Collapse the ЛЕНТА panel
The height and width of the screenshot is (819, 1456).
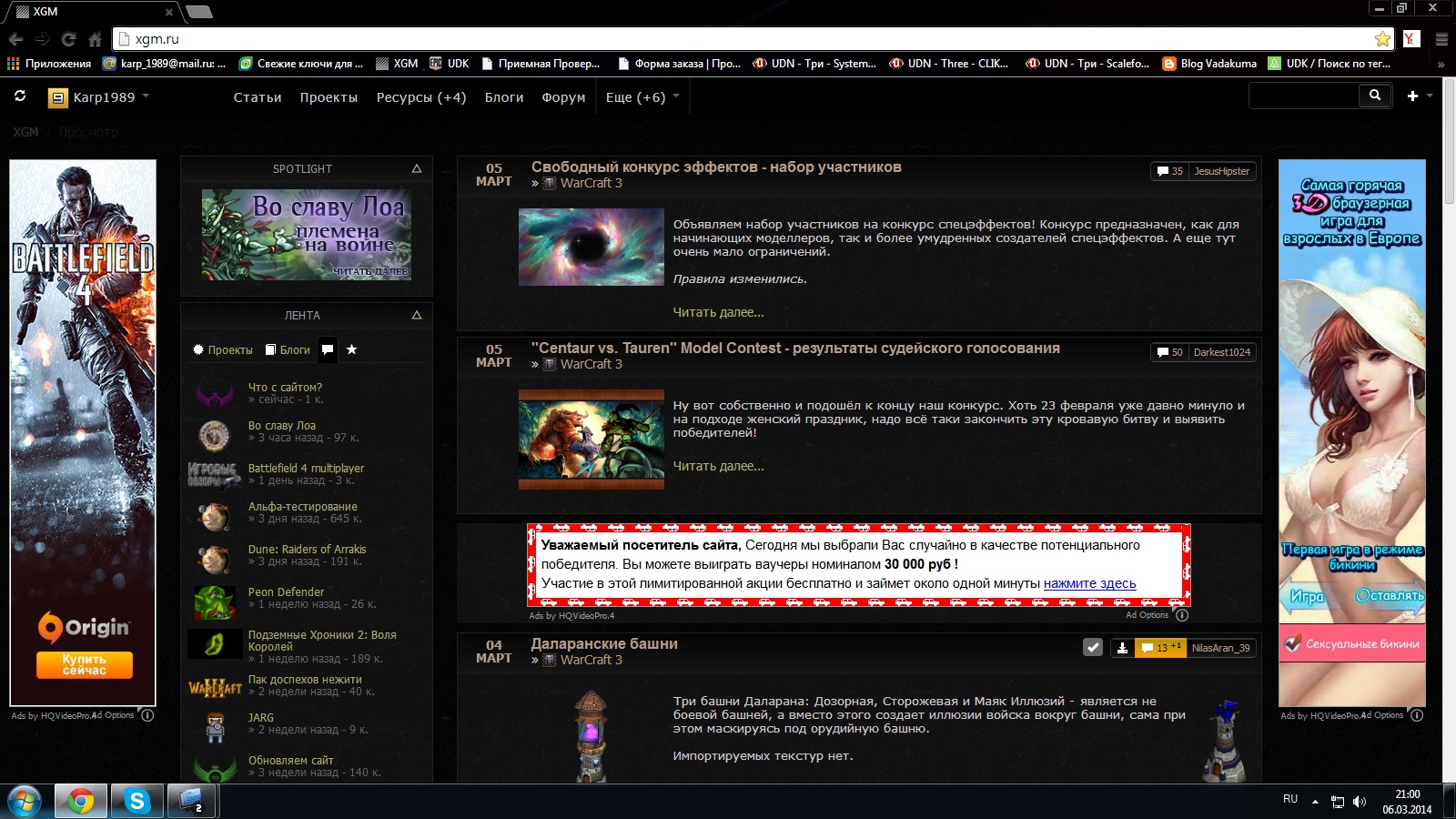click(x=417, y=315)
